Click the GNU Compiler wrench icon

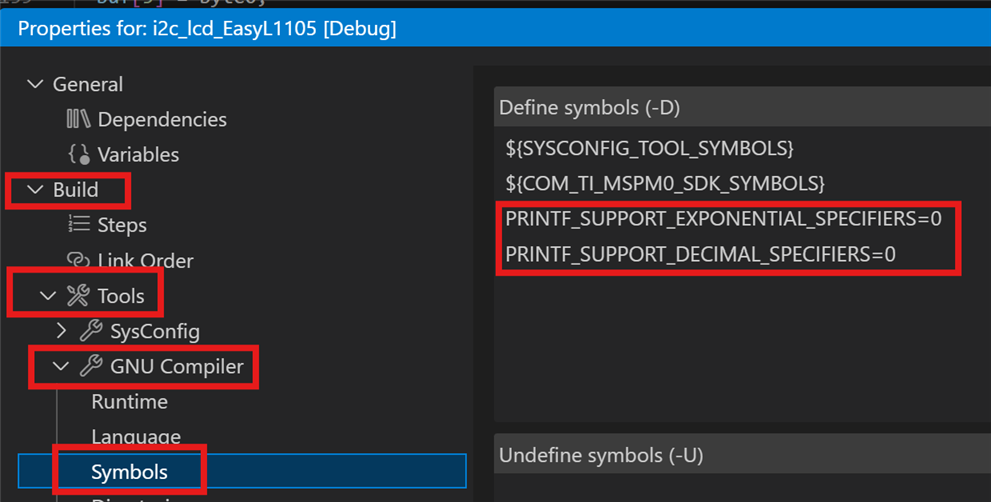click(91, 366)
